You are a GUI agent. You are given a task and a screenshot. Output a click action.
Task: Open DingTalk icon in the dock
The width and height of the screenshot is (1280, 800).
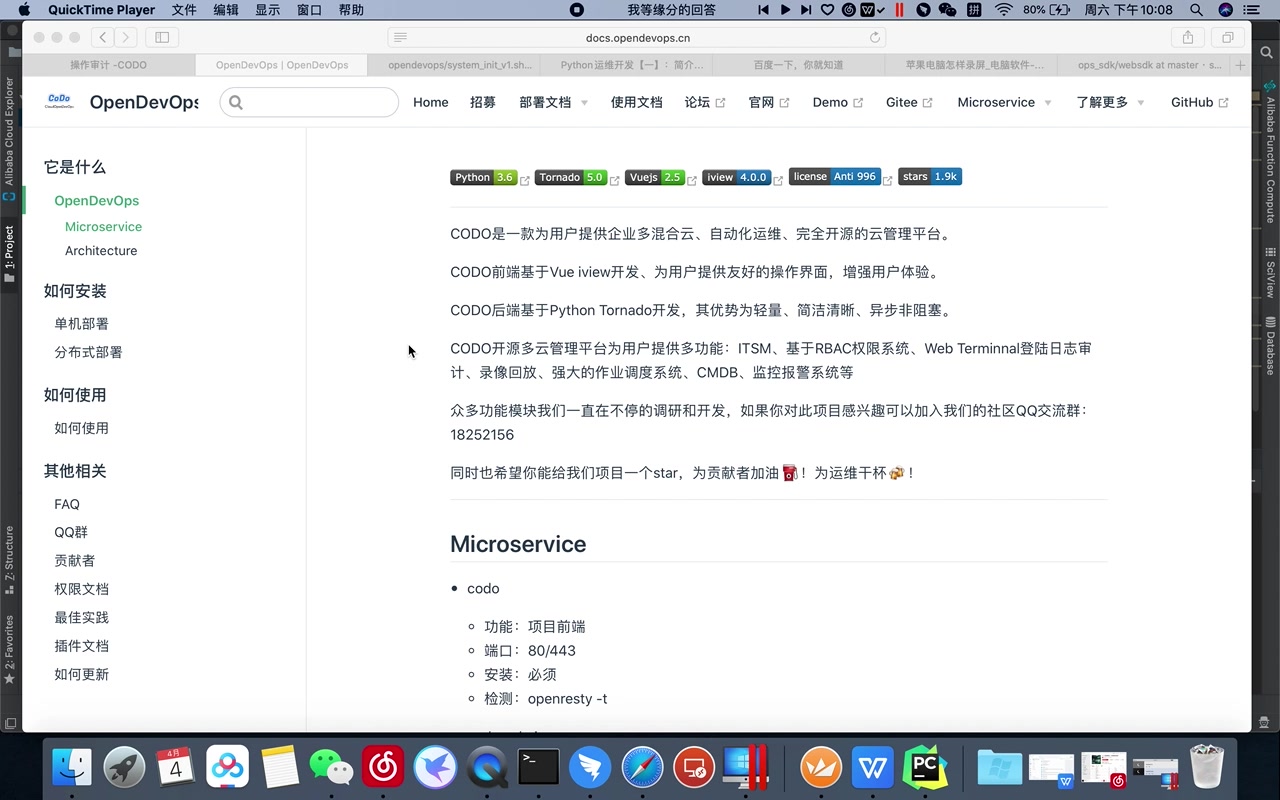click(591, 768)
